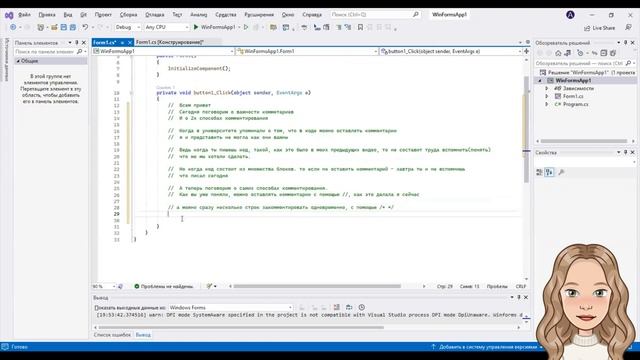Click the editor horizontal scrollbar
Viewport: 640px width, 360px height.
pos(317,286)
